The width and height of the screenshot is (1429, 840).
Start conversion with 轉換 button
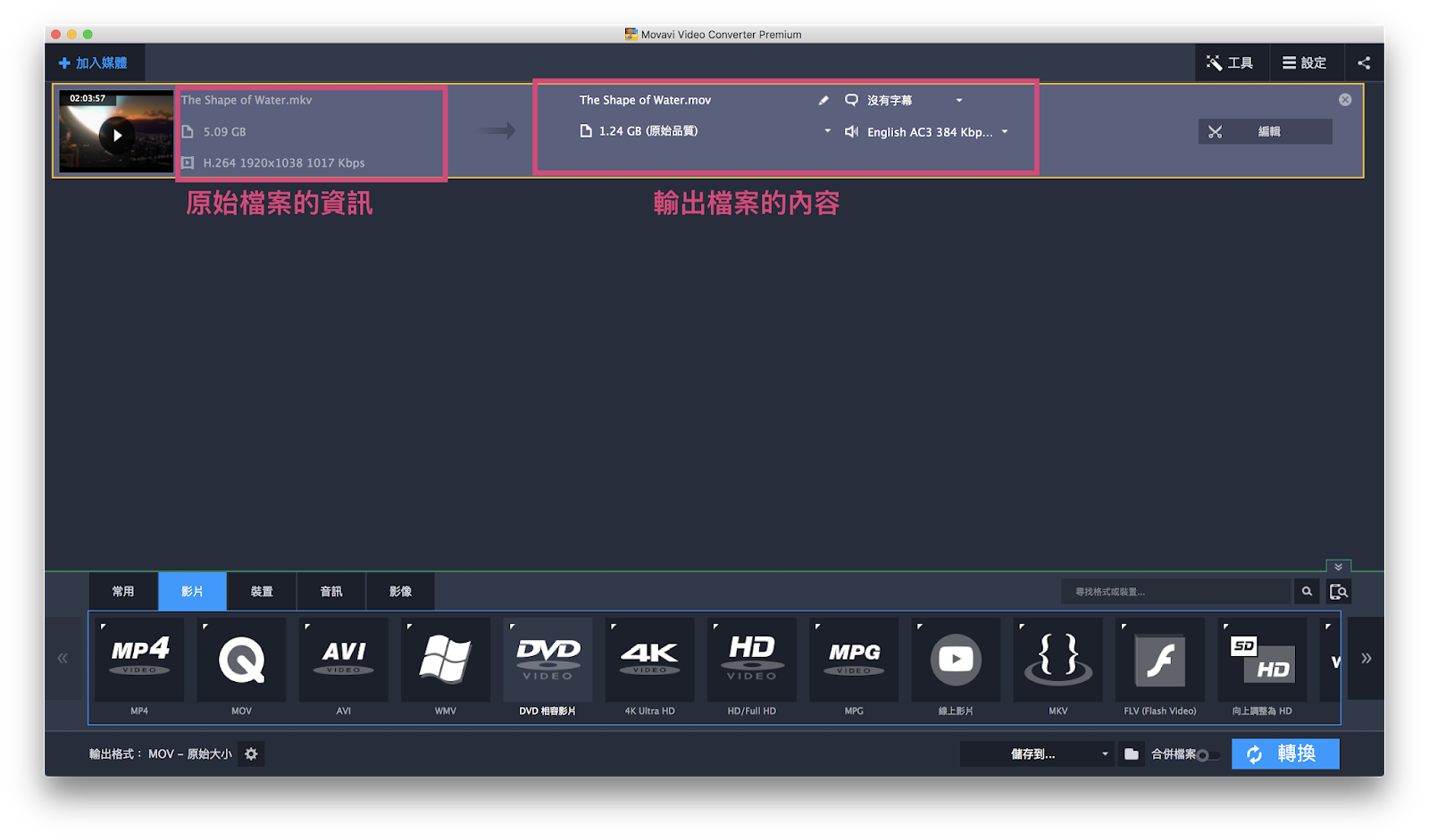[x=1285, y=754]
